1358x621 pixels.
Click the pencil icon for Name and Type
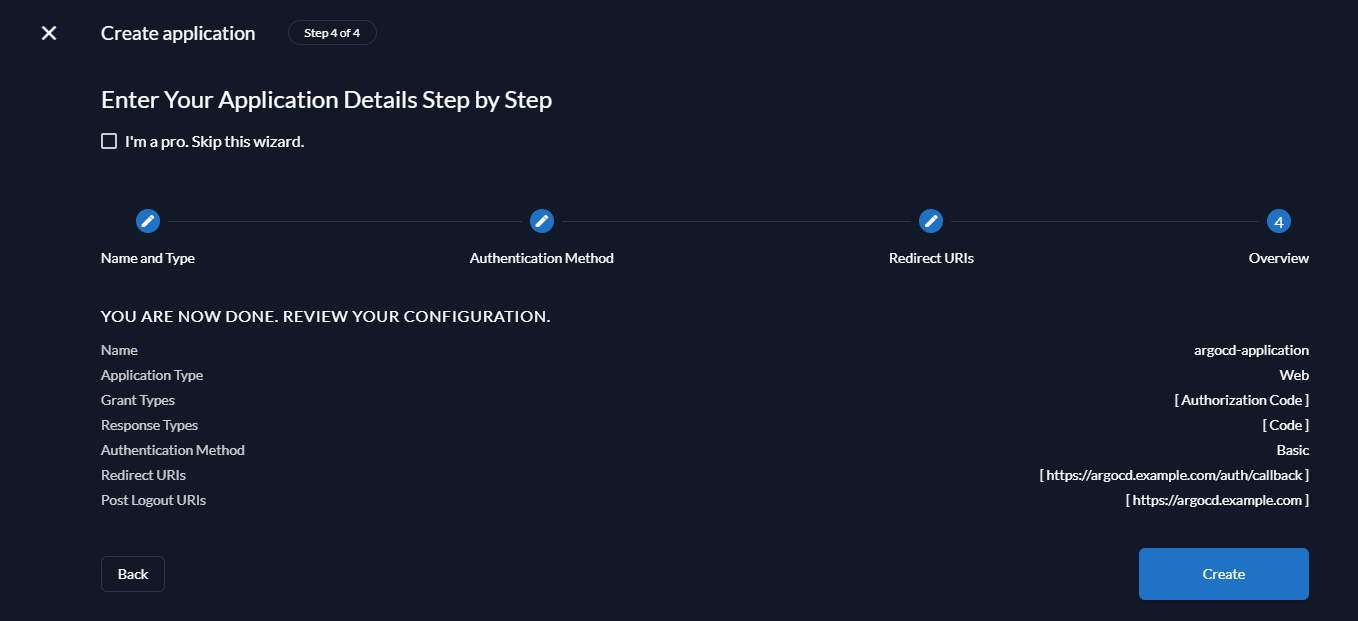coord(148,221)
